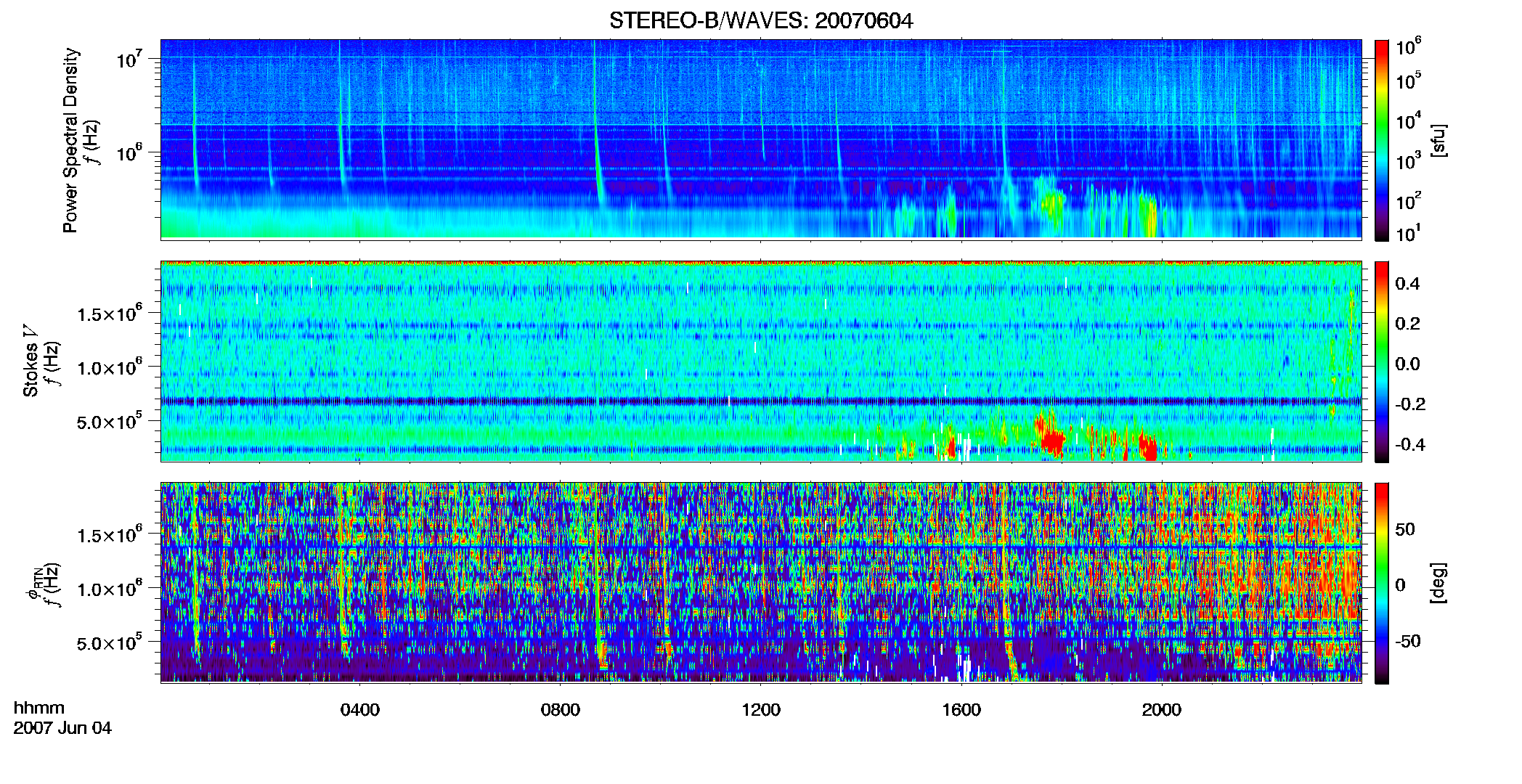Click the 2000 time axis label
Screen dimensions: 1522x784
(x=1162, y=709)
